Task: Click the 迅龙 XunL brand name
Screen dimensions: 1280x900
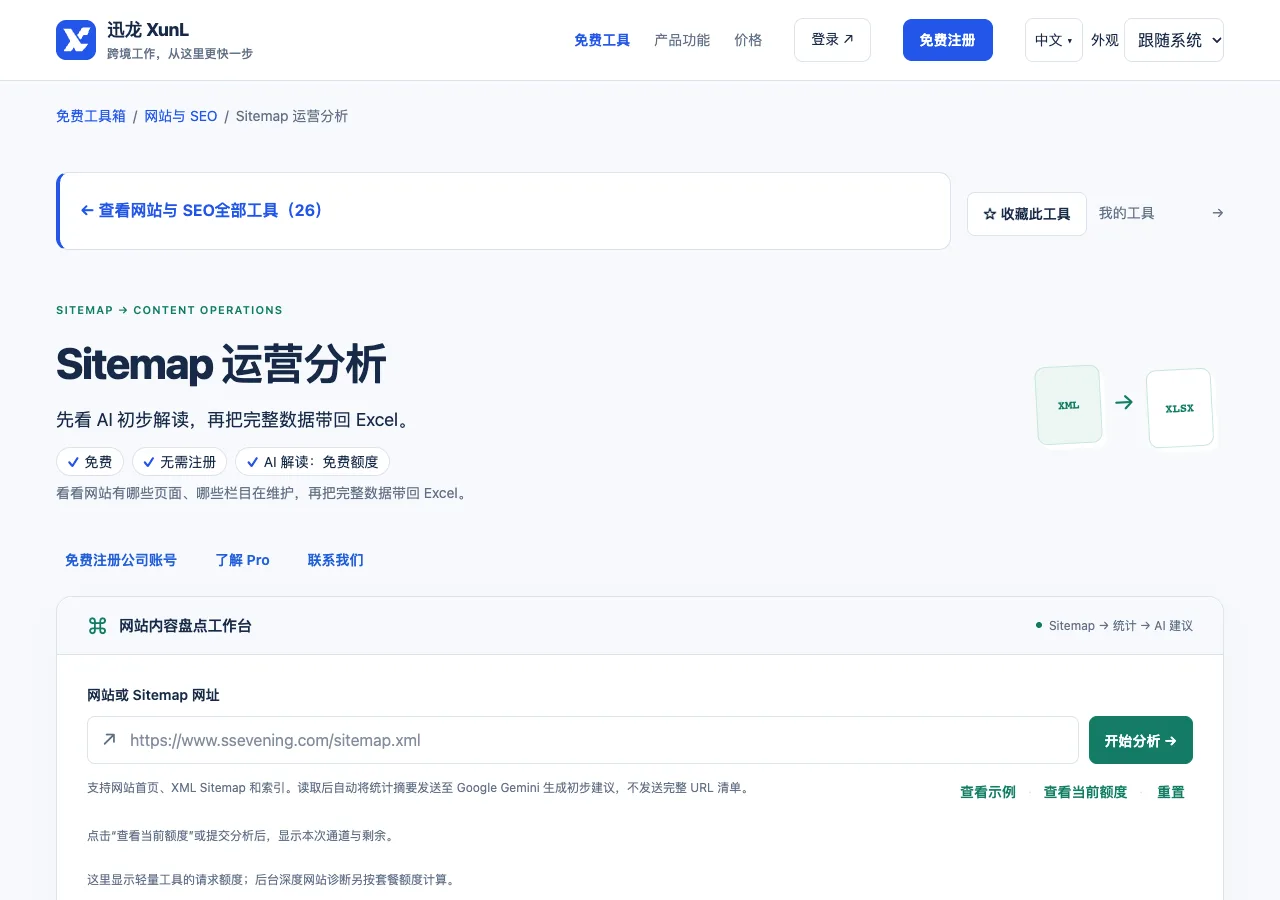Action: click(148, 30)
